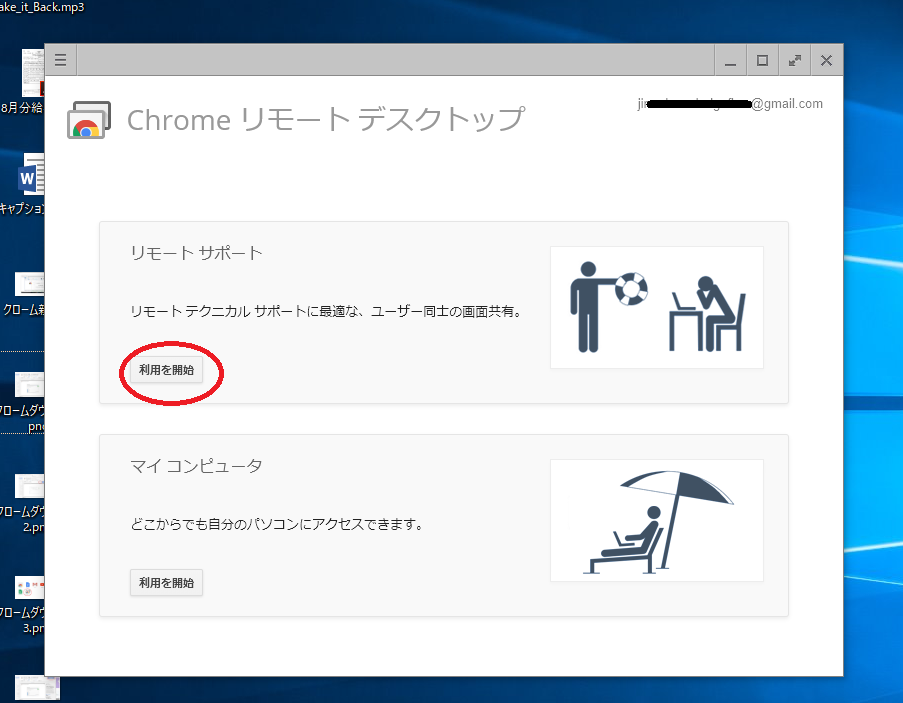Select the desktop file ending in 2.pr

(x=29, y=486)
